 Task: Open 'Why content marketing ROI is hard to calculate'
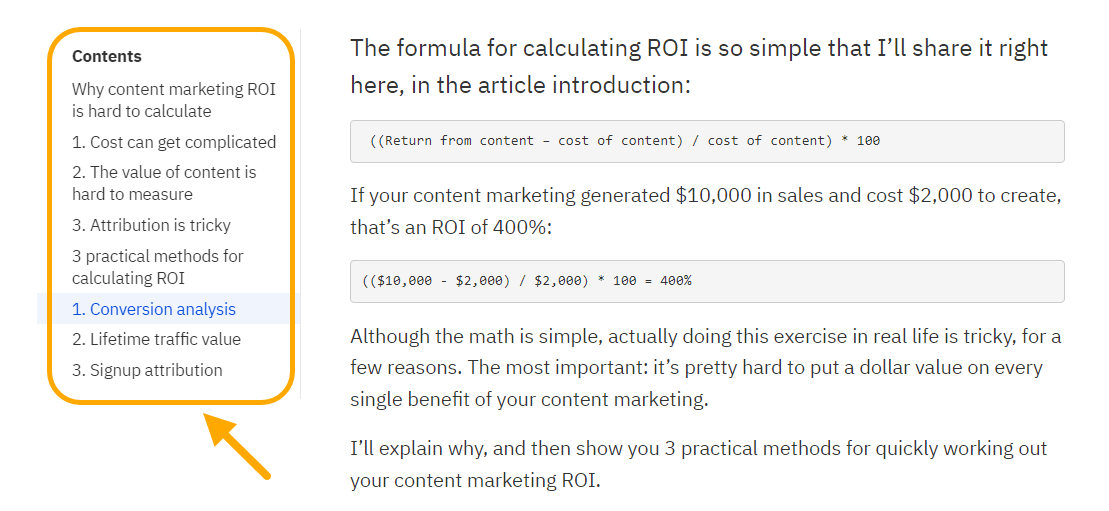174,100
